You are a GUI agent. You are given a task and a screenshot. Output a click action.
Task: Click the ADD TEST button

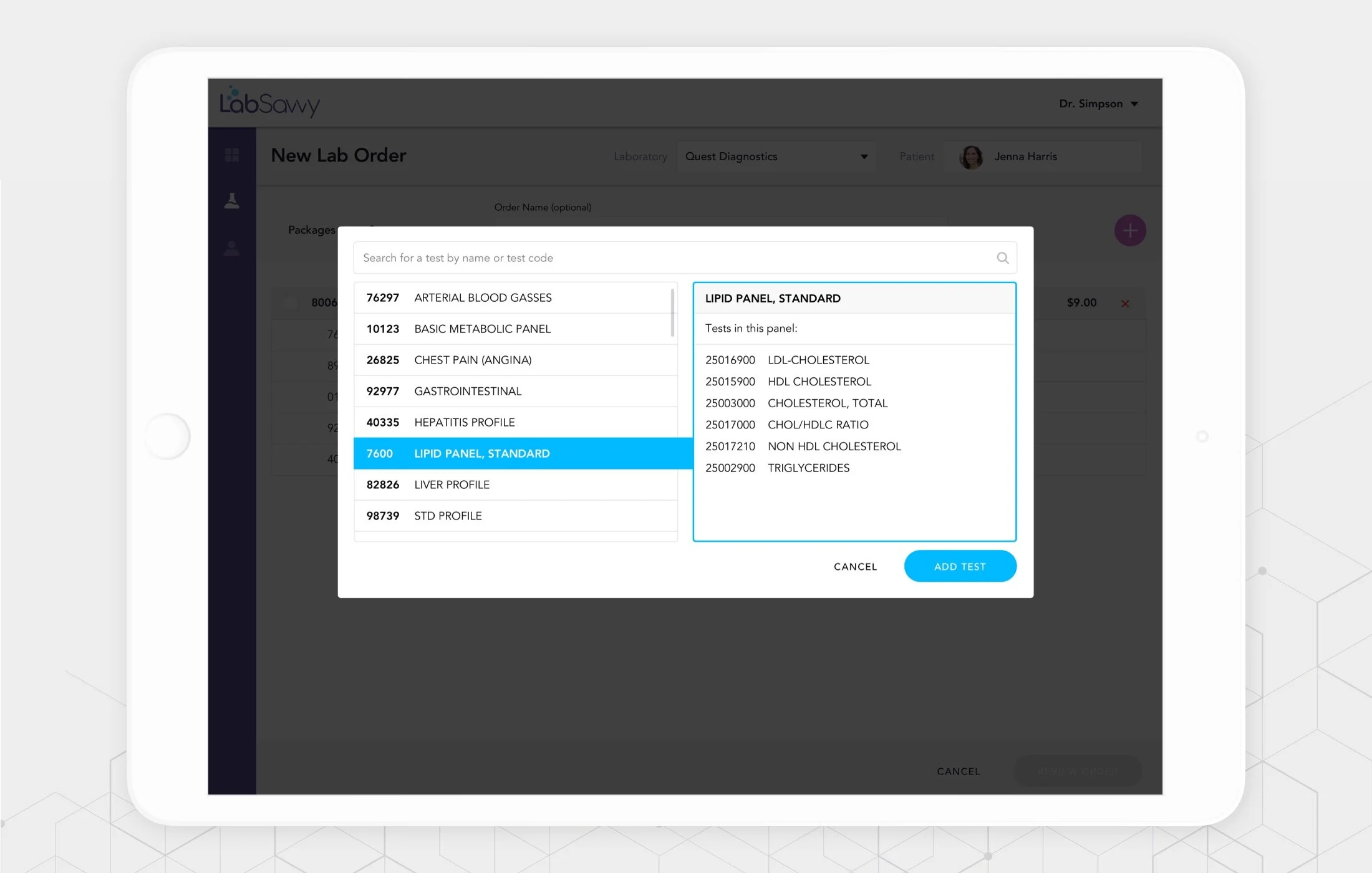pyautogui.click(x=959, y=566)
